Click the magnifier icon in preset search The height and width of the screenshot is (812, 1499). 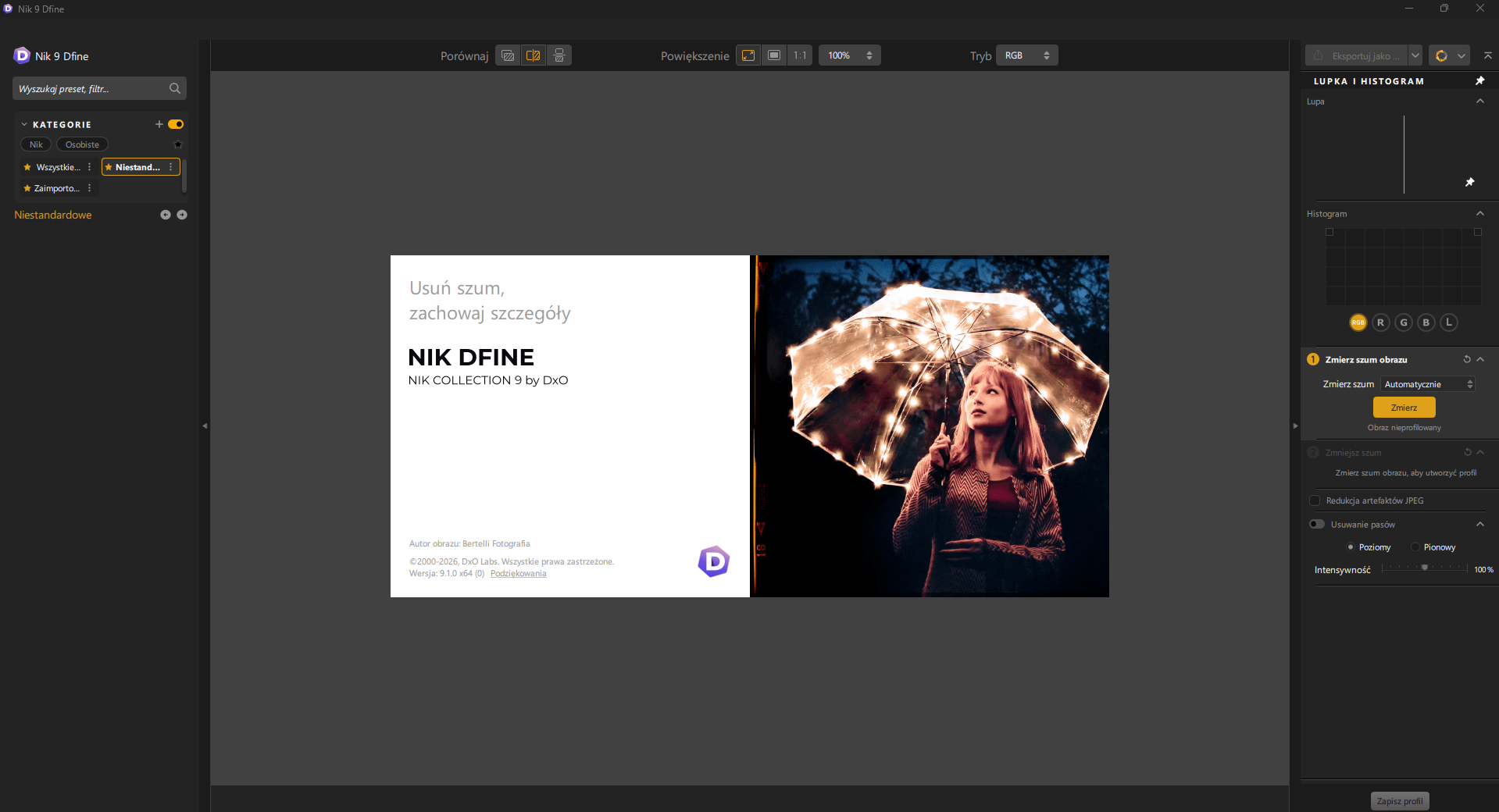(x=175, y=88)
